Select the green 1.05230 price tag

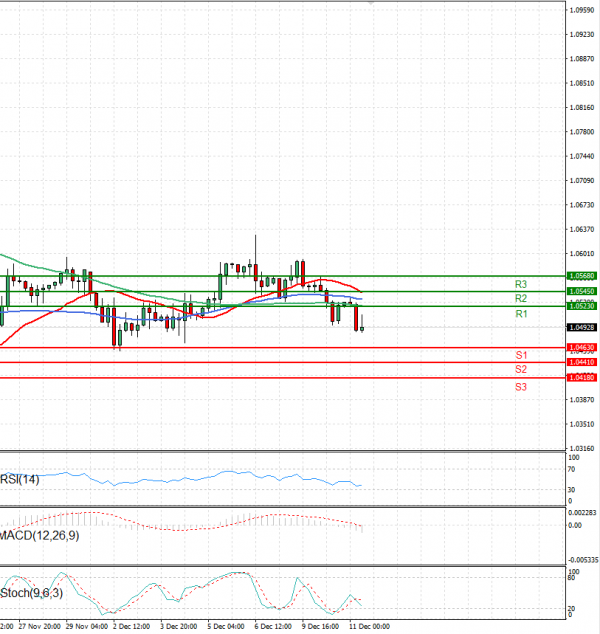[x=581, y=306]
